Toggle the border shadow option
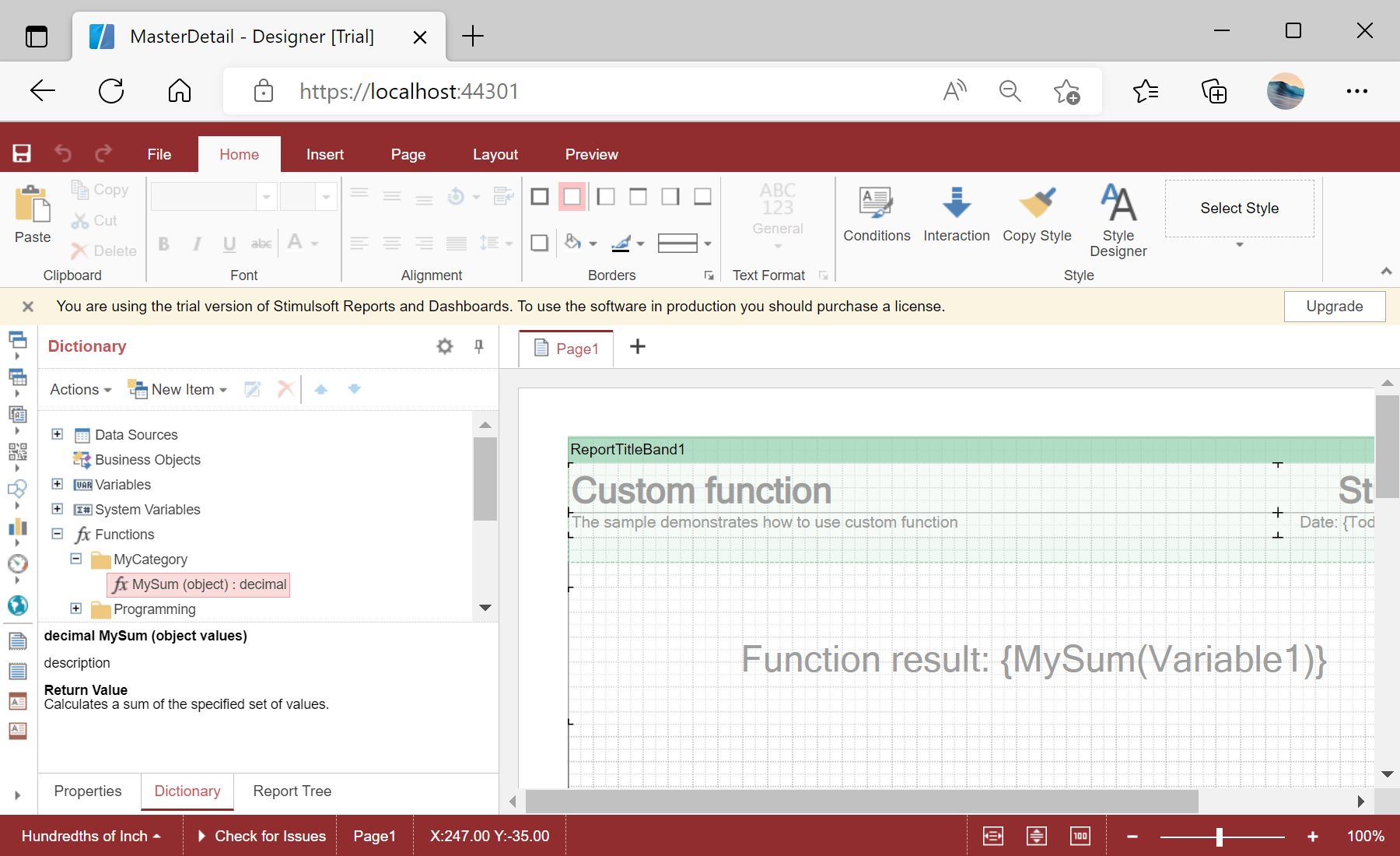The width and height of the screenshot is (1400, 856). [x=540, y=243]
